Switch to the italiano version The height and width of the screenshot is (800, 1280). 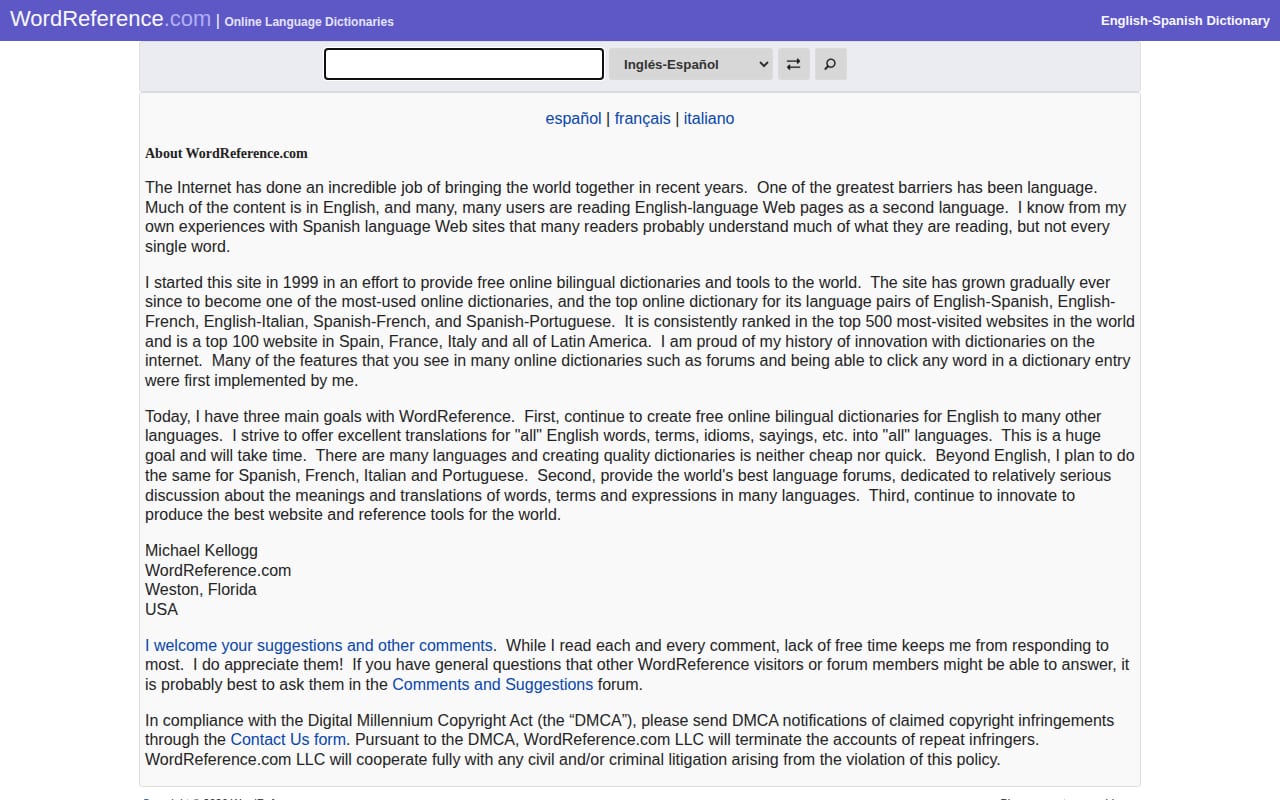pyautogui.click(x=709, y=118)
